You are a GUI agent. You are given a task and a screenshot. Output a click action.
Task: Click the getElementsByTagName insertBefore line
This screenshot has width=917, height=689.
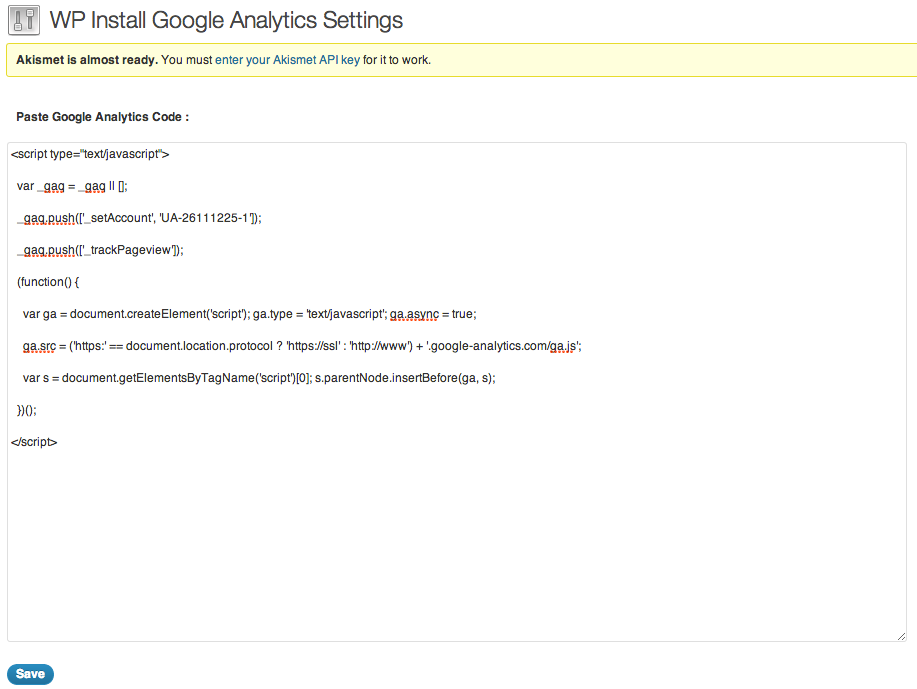[259, 378]
